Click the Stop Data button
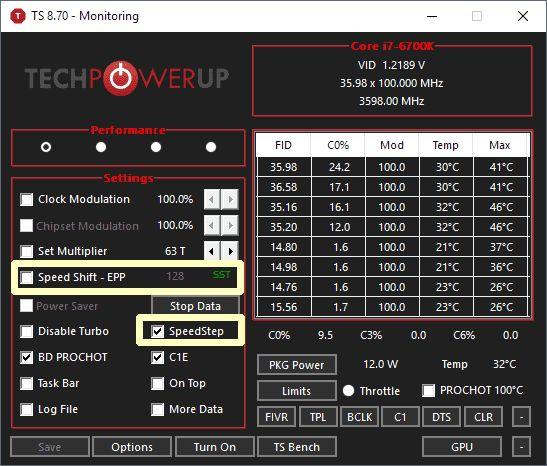547x466 pixels. [195, 306]
